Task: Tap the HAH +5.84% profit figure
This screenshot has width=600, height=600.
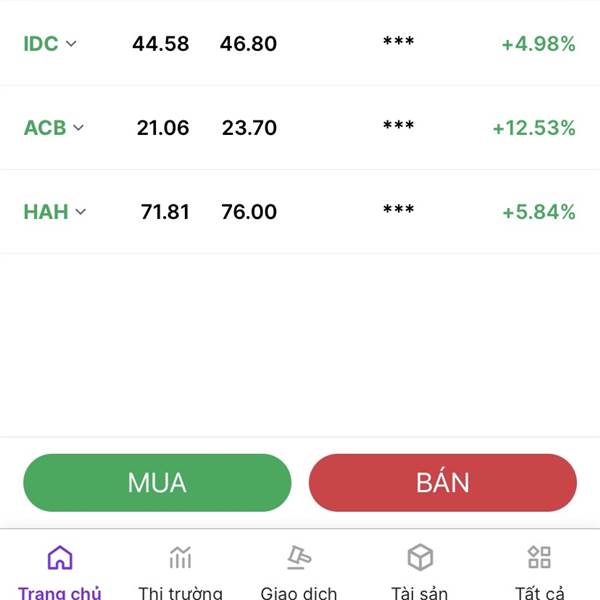Action: pyautogui.click(x=539, y=212)
